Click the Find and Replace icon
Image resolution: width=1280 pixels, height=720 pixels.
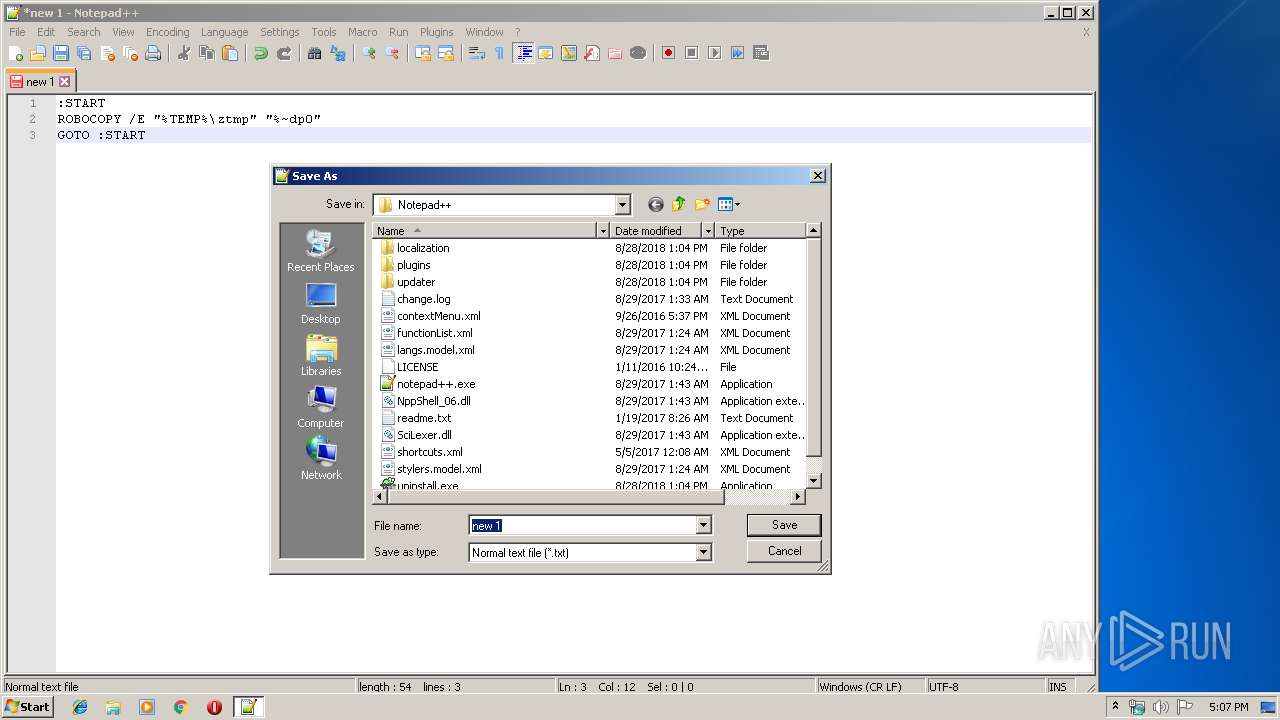tap(337, 53)
